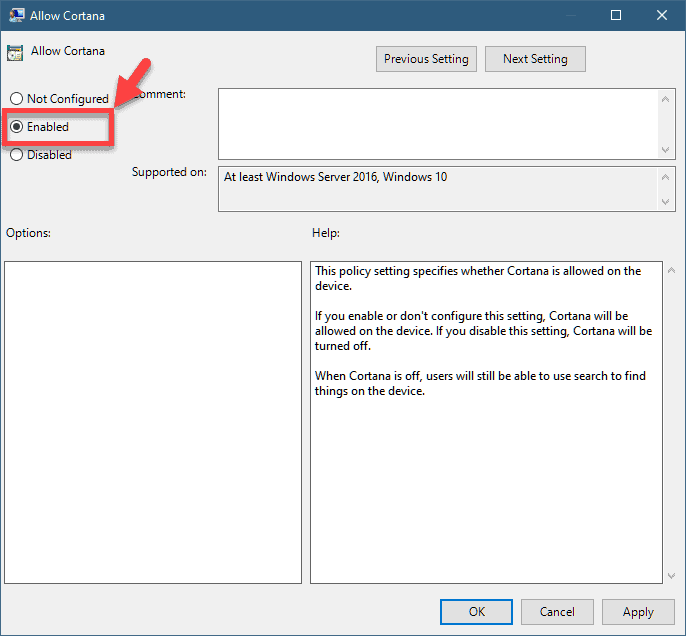Click the 'Allow Cortana' heading below title bar
The image size is (686, 636).
click(x=68, y=51)
